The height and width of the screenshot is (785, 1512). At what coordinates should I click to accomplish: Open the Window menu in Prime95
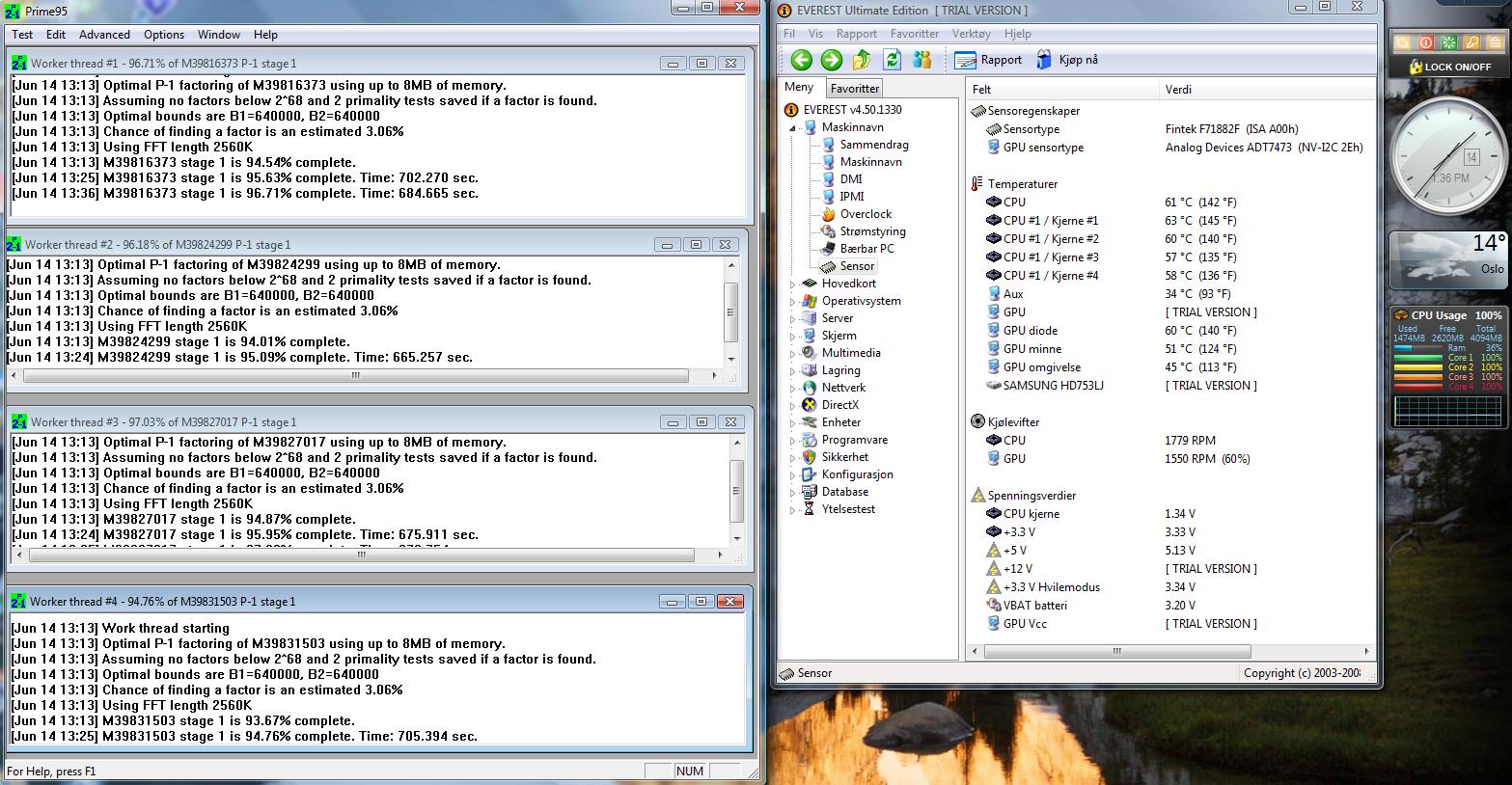pos(219,35)
